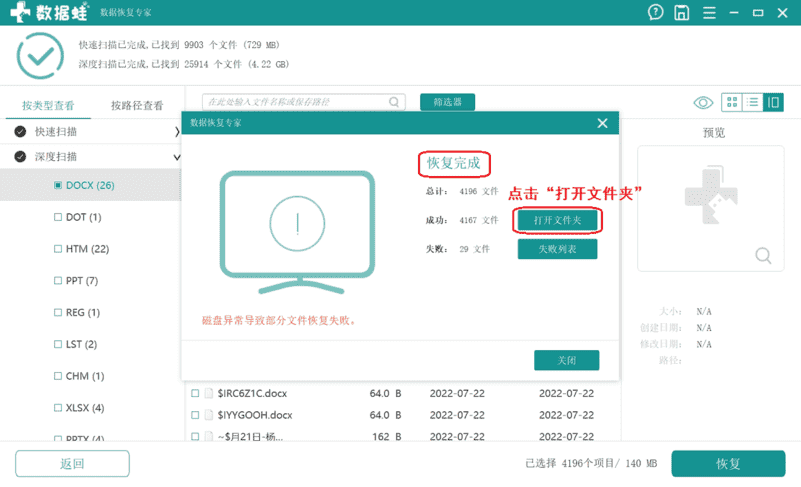The width and height of the screenshot is (801, 487).
Task: Open the 筛选器 filter dropdown
Action: [x=447, y=102]
